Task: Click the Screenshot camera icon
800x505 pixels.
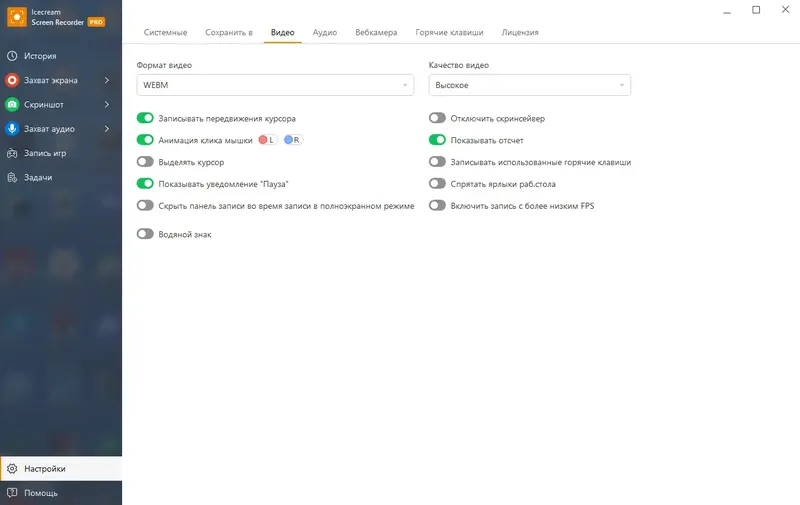Action: [x=12, y=104]
